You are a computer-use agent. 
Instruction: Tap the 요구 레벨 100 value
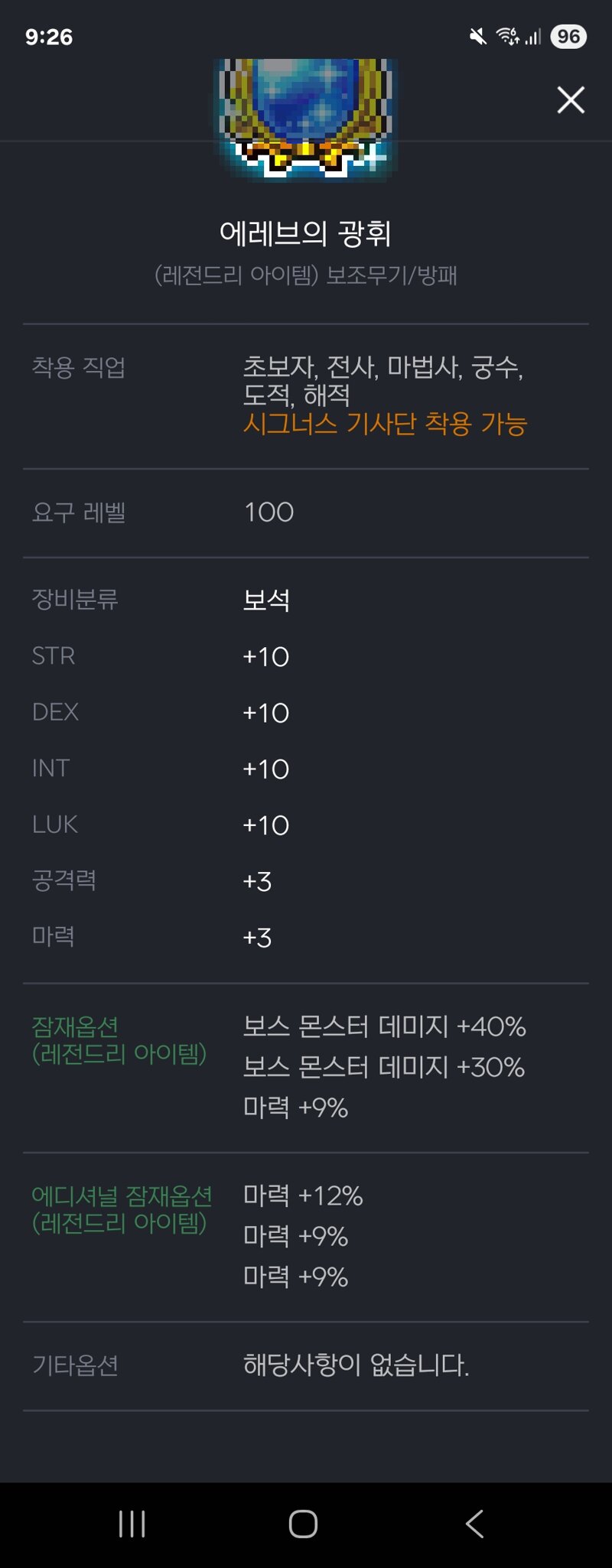click(x=269, y=512)
